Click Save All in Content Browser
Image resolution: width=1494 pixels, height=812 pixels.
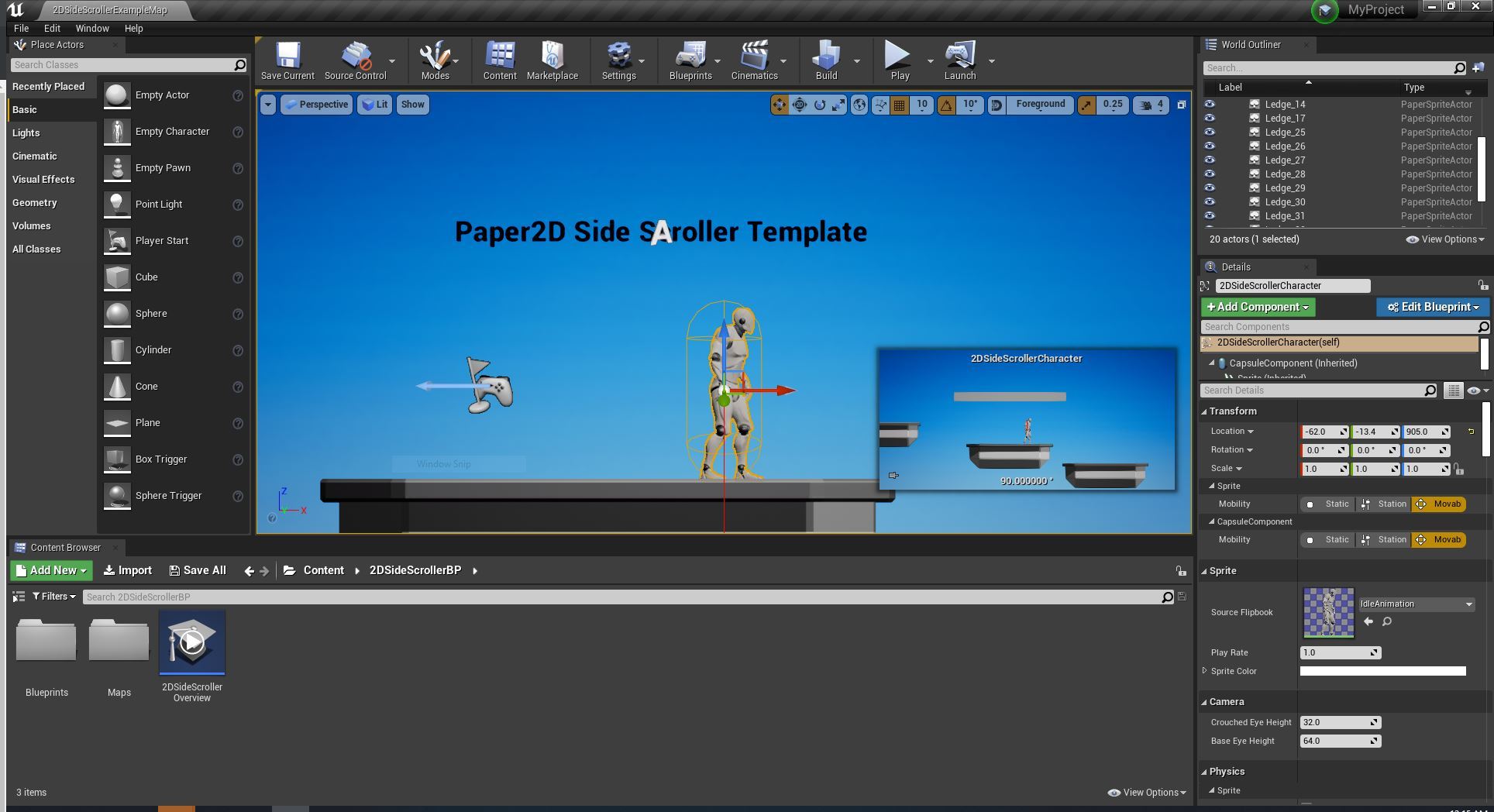[198, 570]
